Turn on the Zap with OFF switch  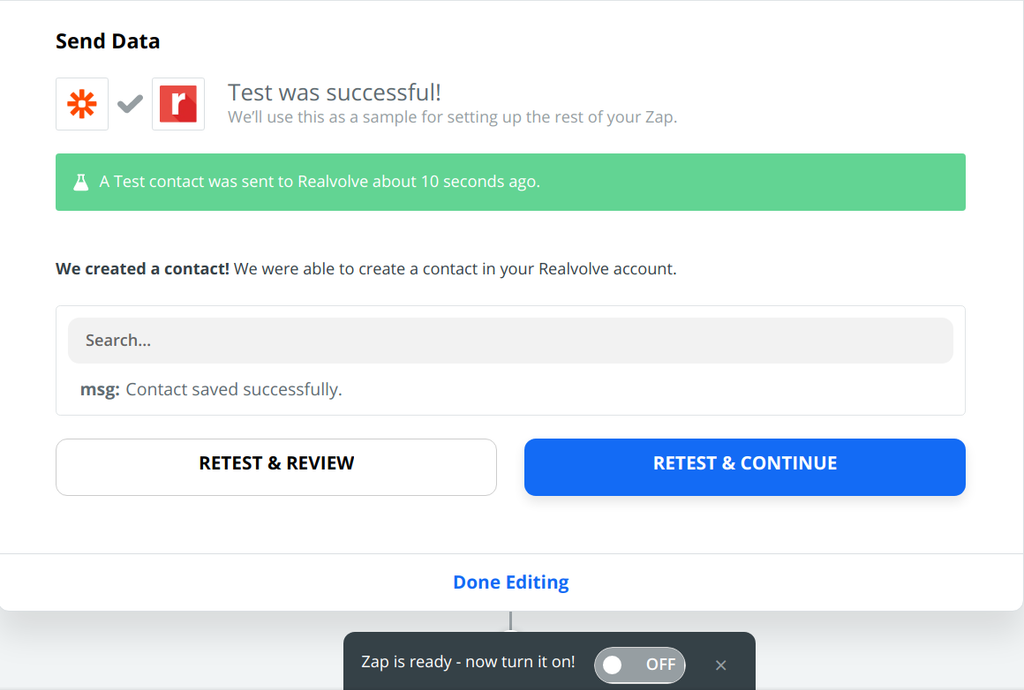639,664
